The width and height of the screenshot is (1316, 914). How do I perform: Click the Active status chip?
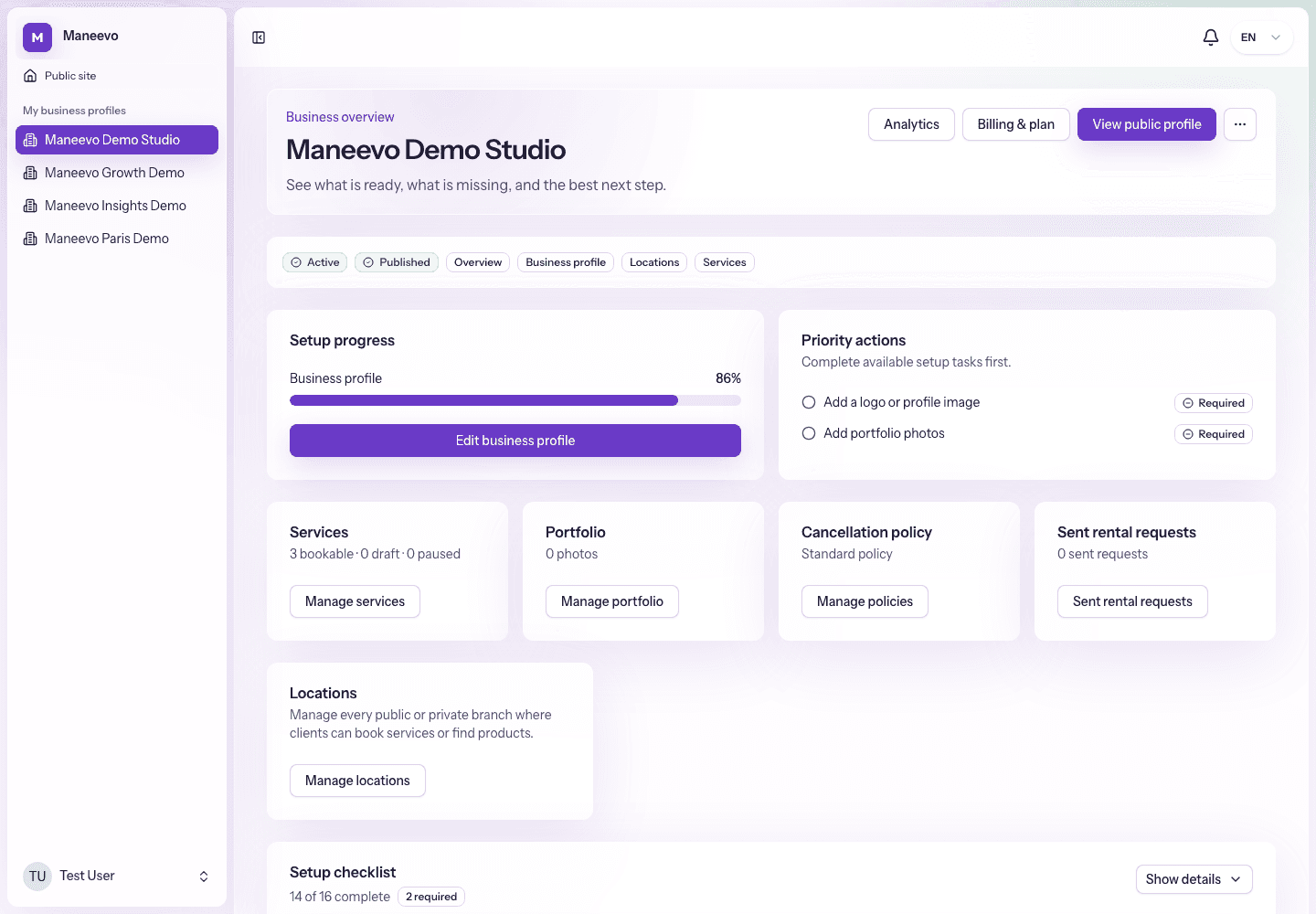click(x=315, y=262)
